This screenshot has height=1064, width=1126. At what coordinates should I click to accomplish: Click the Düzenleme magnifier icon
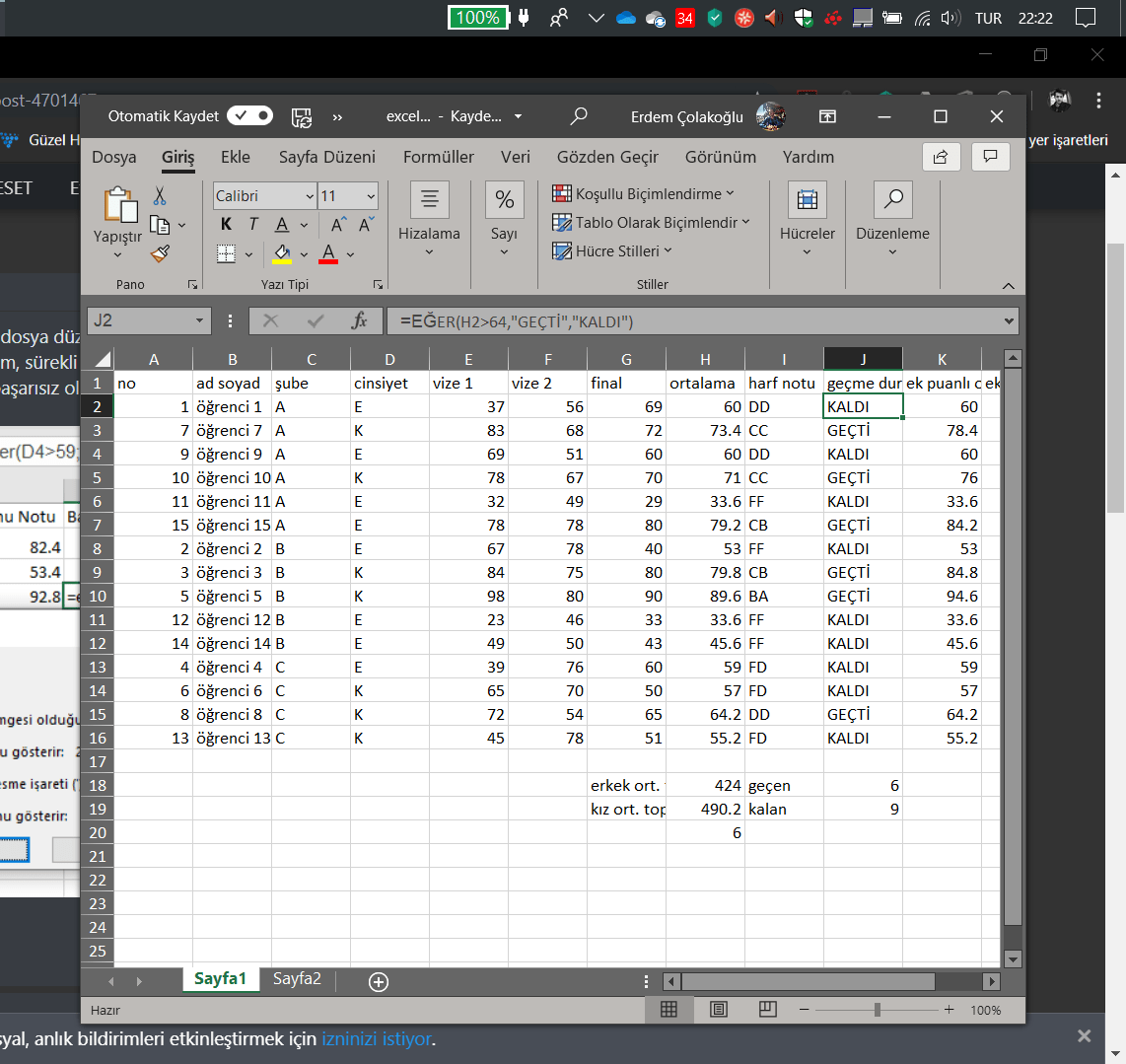tap(892, 199)
